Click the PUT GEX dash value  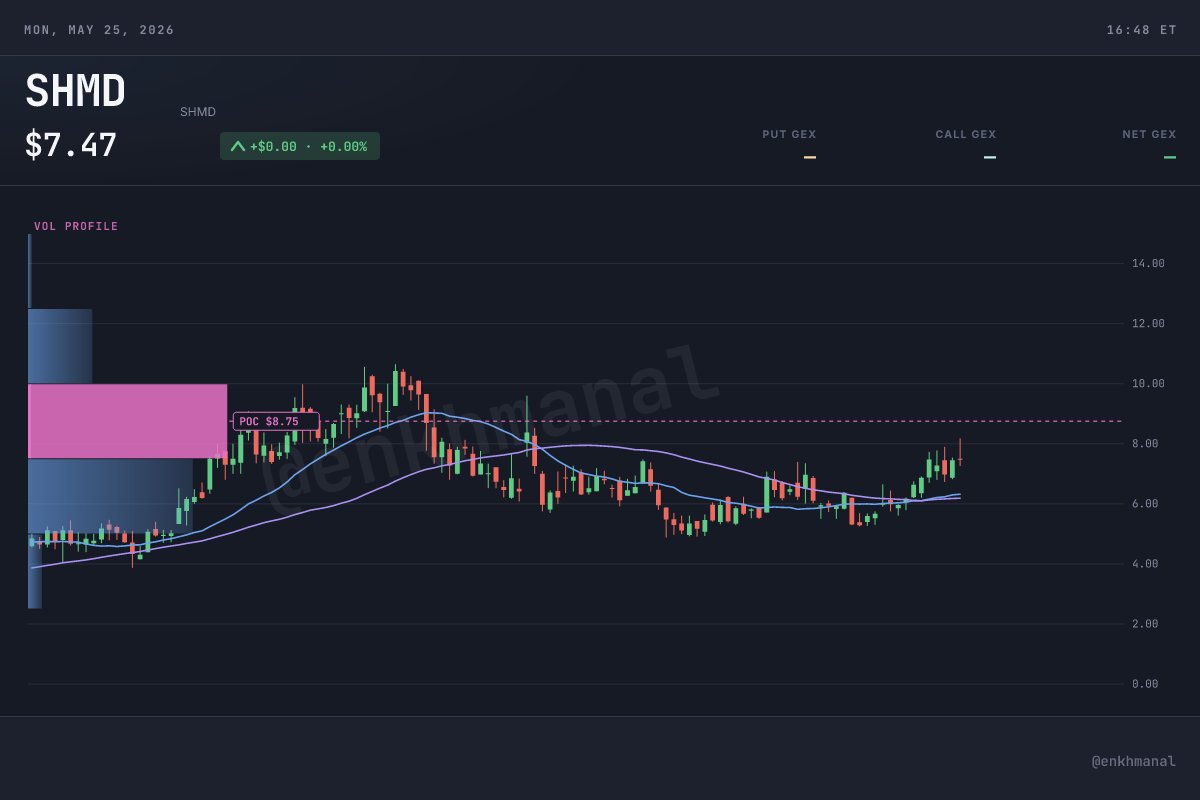click(810, 157)
